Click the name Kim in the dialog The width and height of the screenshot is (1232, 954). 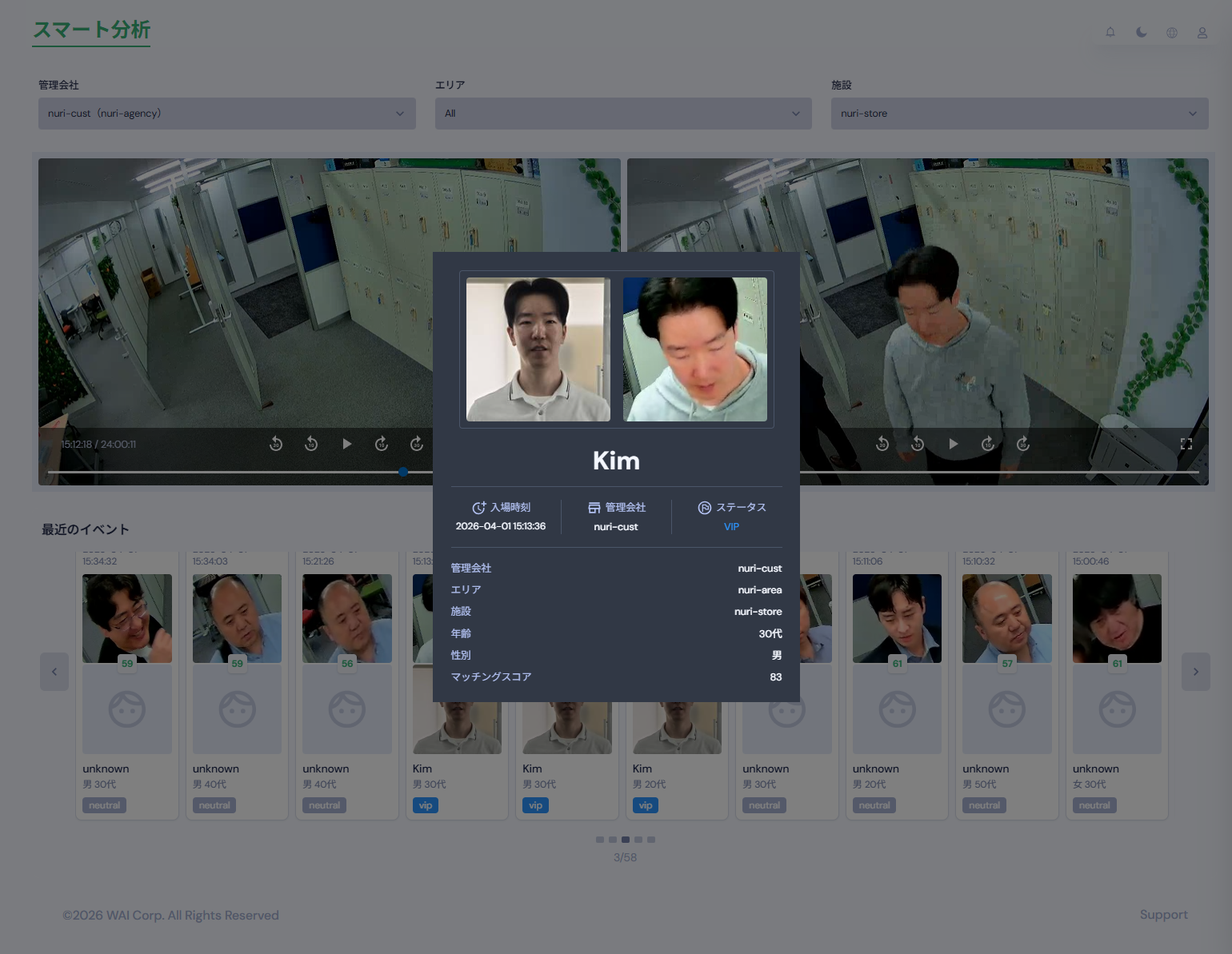coord(616,461)
